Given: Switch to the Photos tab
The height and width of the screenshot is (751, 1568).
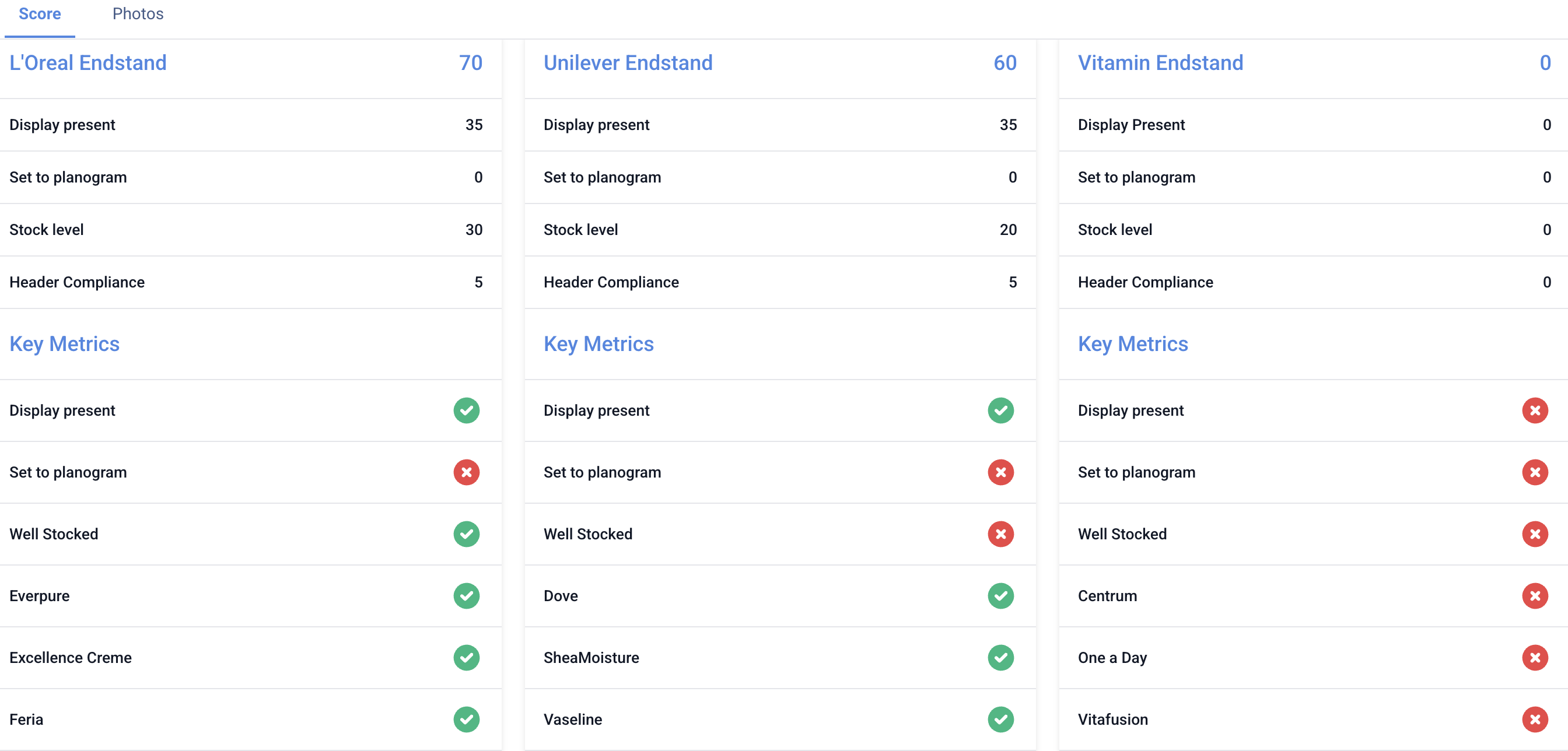Looking at the screenshot, I should (x=138, y=14).
